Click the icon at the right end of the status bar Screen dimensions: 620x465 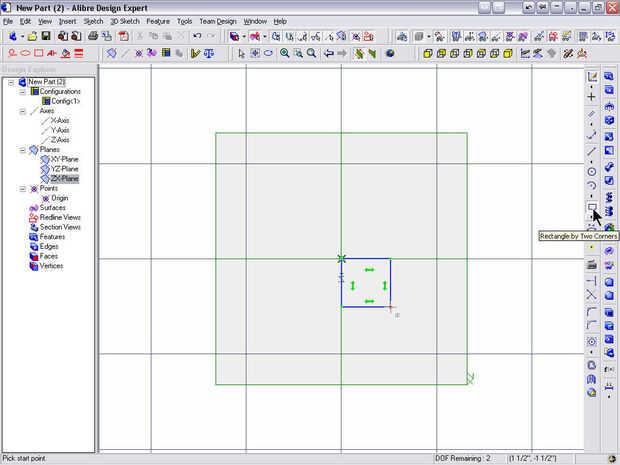coord(611,459)
